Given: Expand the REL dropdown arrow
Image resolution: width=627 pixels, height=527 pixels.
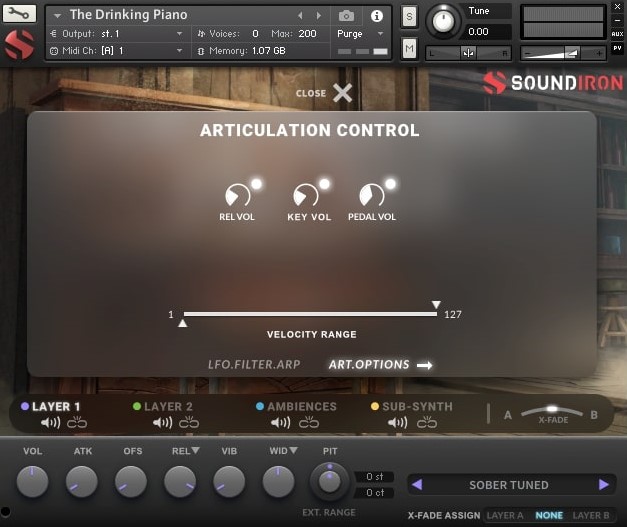Looking at the screenshot, I should (x=196, y=450).
